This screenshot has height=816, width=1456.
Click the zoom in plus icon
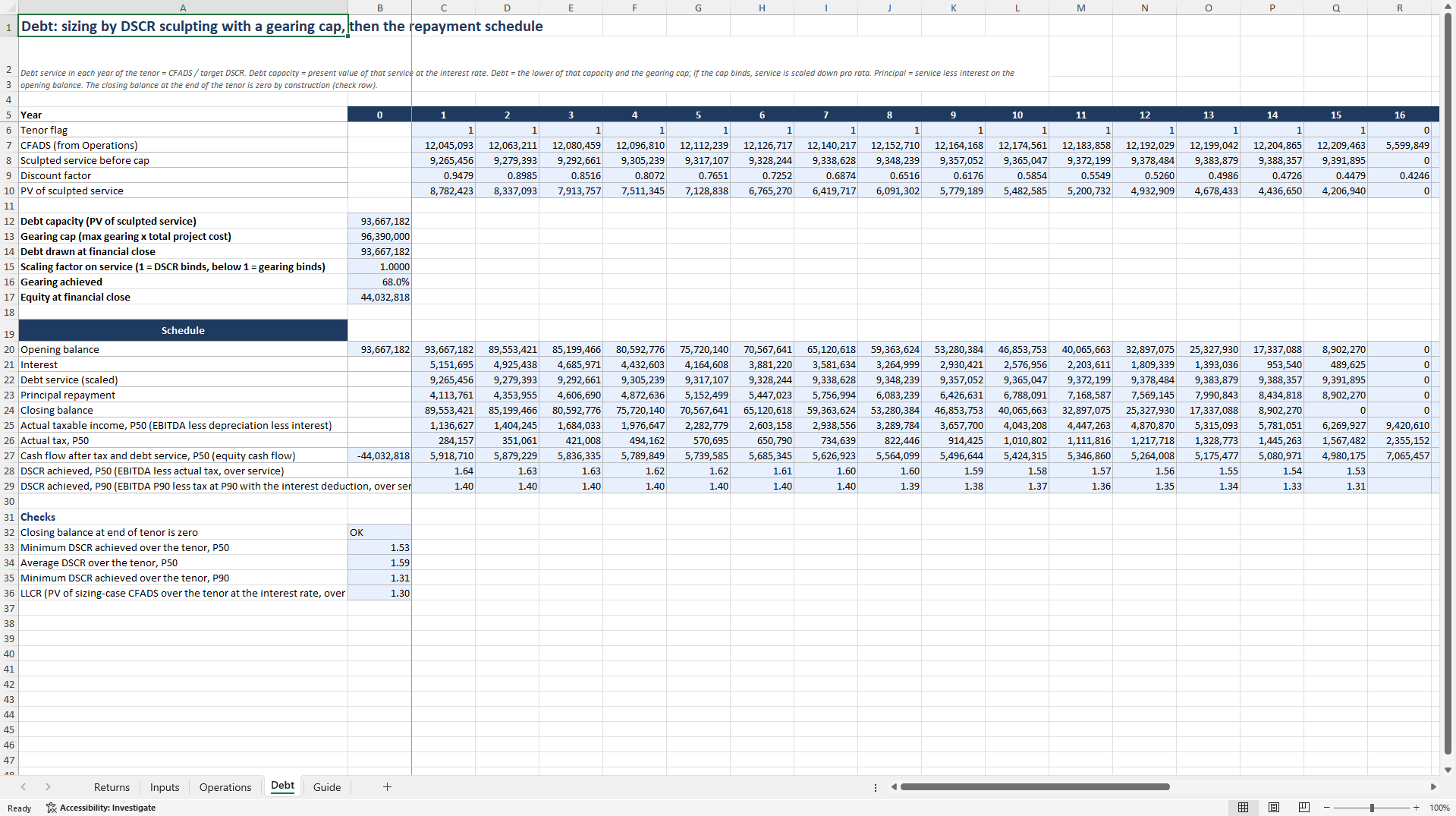(1416, 808)
